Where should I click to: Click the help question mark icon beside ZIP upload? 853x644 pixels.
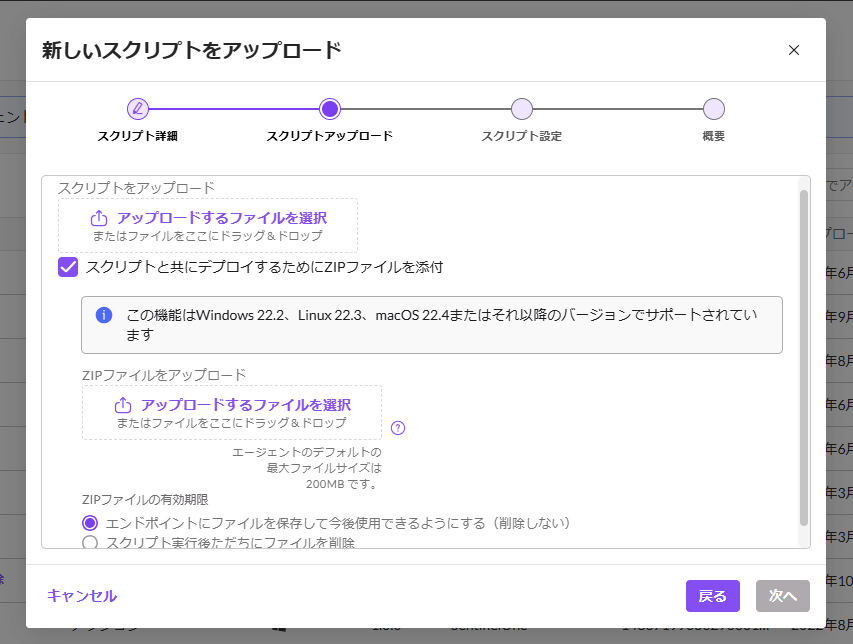tap(398, 428)
